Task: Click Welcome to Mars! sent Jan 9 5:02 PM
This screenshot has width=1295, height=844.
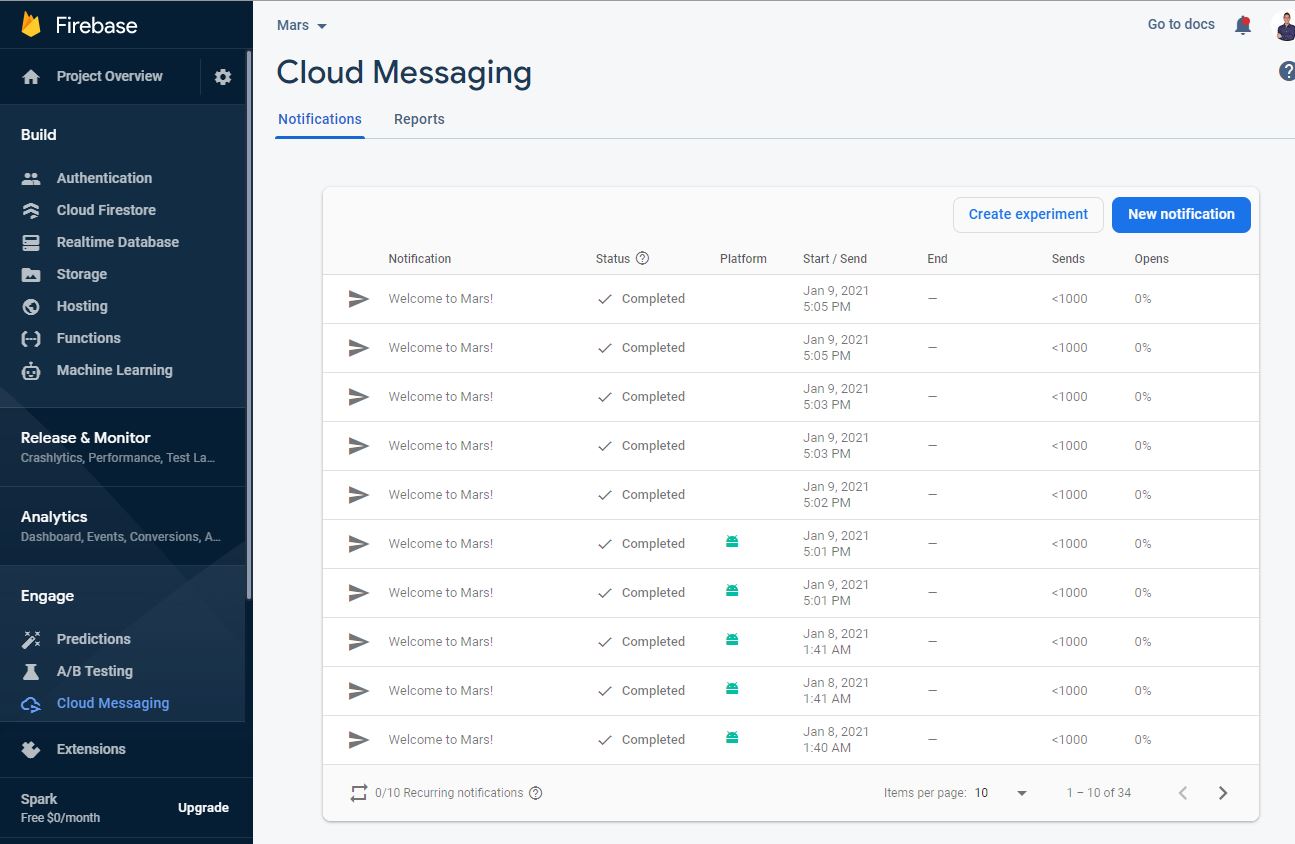Action: pos(441,495)
